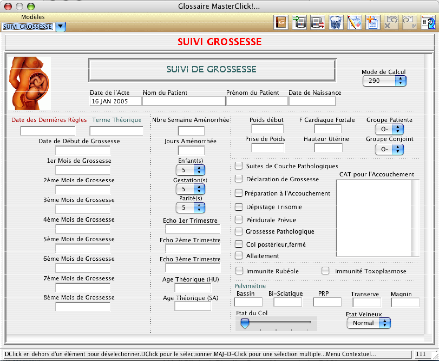Check Préparation à l'Accouchement box
This screenshot has height=361, width=439.
(x=239, y=193)
